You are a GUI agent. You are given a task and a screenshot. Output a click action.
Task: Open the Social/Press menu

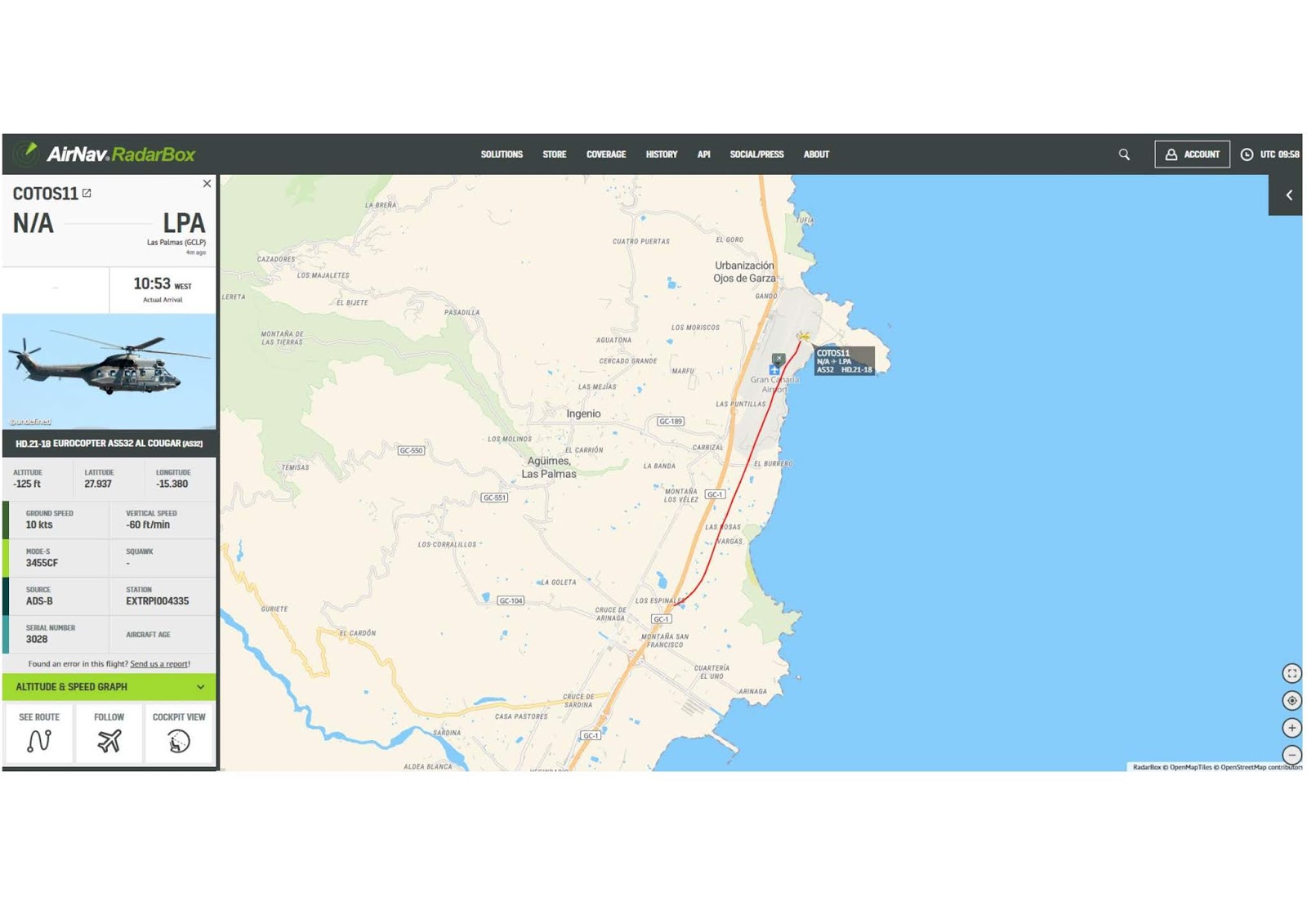point(756,154)
